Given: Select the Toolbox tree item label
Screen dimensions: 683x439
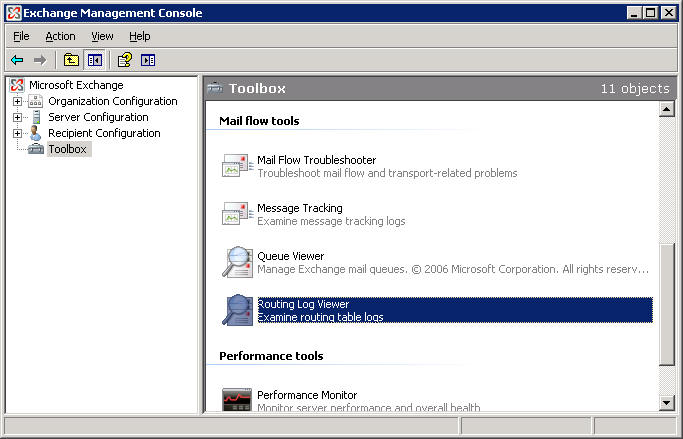Looking at the screenshot, I should point(68,149).
